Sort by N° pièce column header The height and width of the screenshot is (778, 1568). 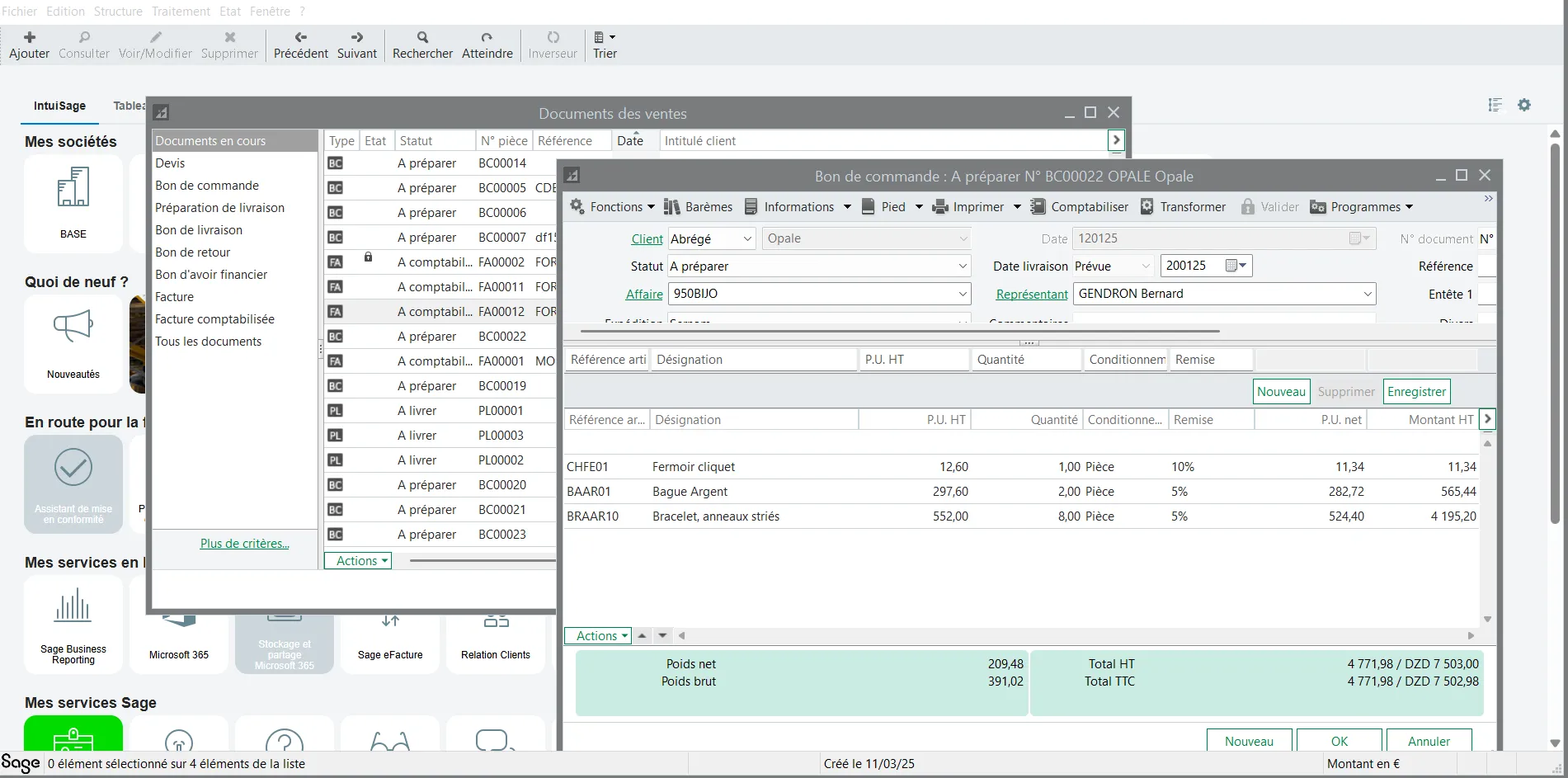[x=503, y=141]
